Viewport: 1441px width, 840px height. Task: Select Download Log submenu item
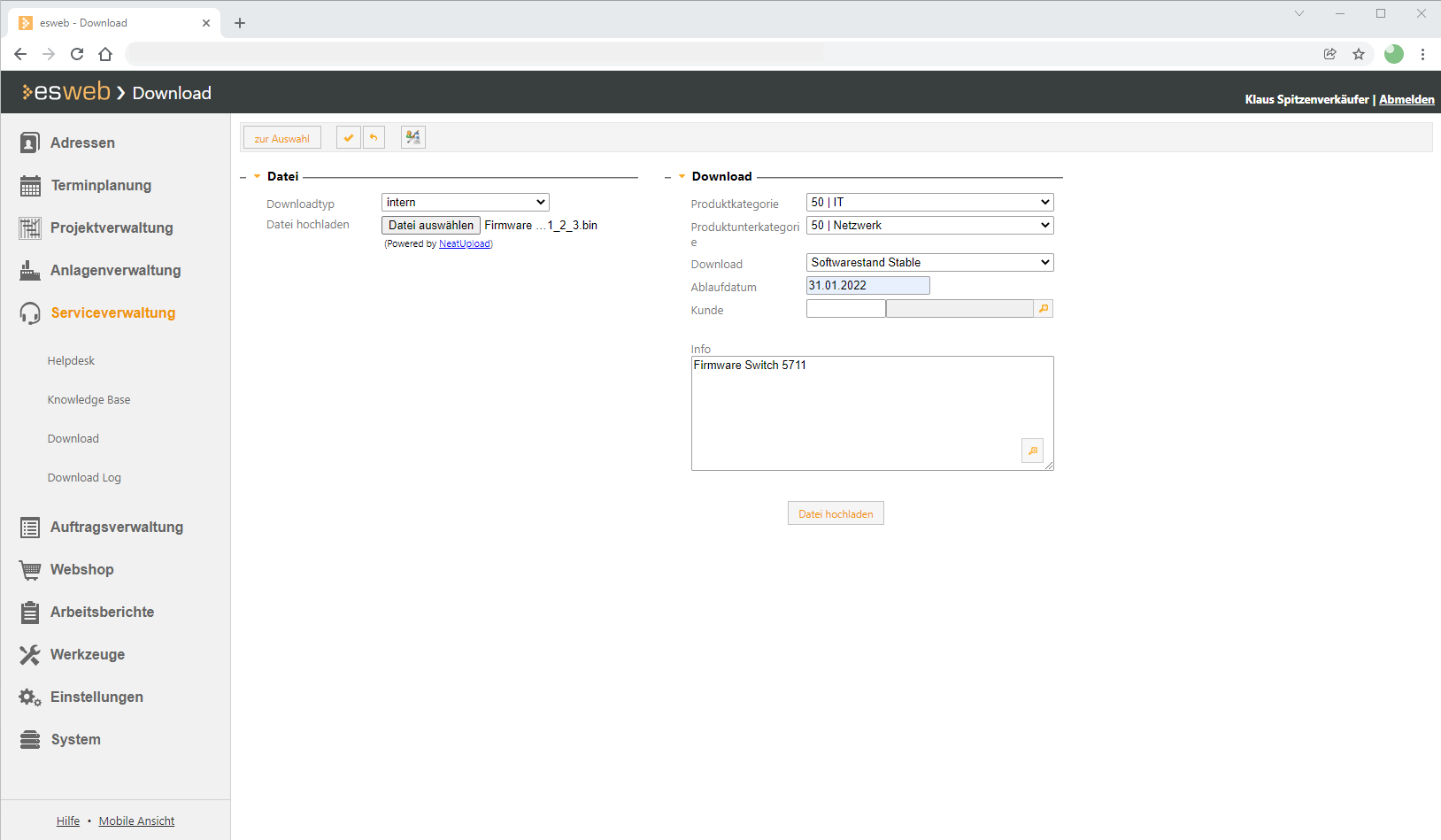[84, 478]
